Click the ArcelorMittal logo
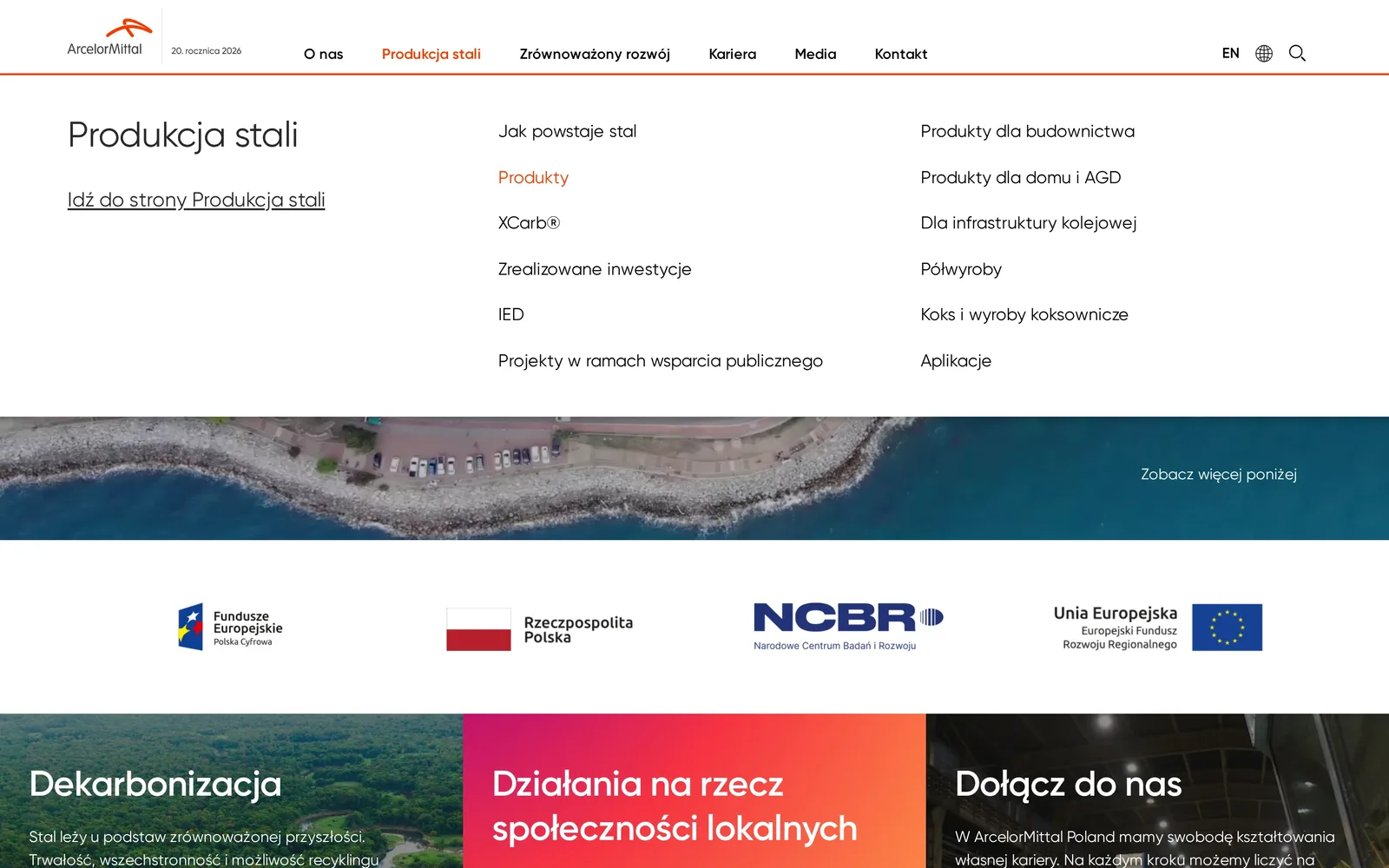 (x=109, y=37)
